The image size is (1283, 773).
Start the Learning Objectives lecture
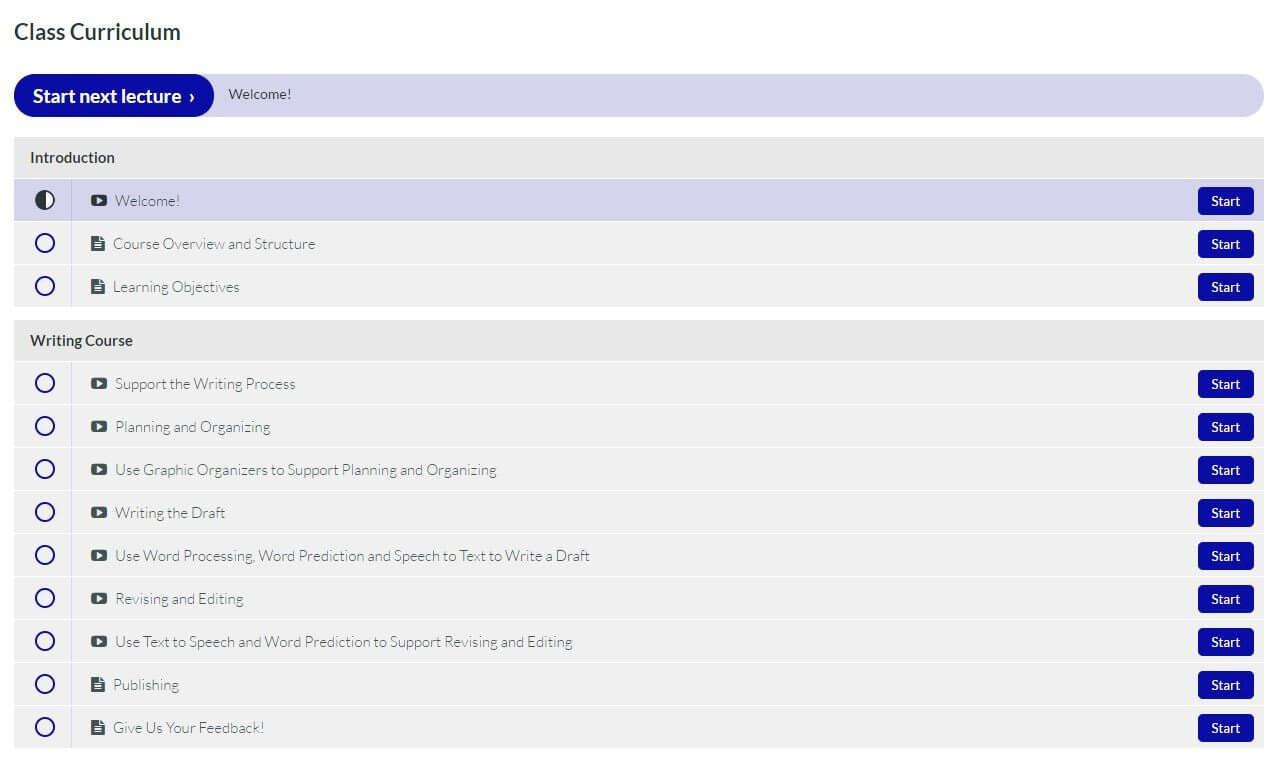1225,287
